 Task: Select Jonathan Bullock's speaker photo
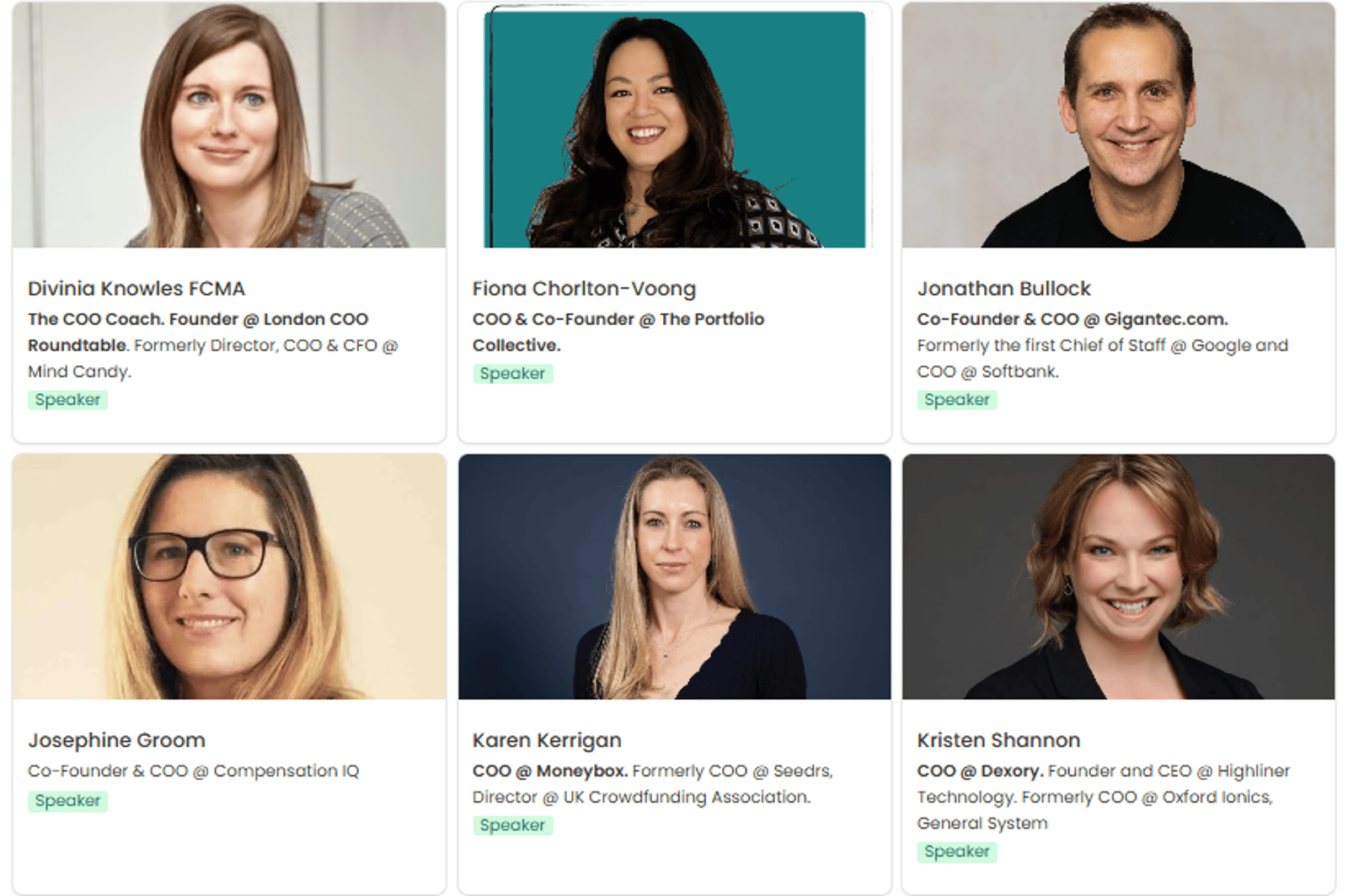click(1118, 125)
